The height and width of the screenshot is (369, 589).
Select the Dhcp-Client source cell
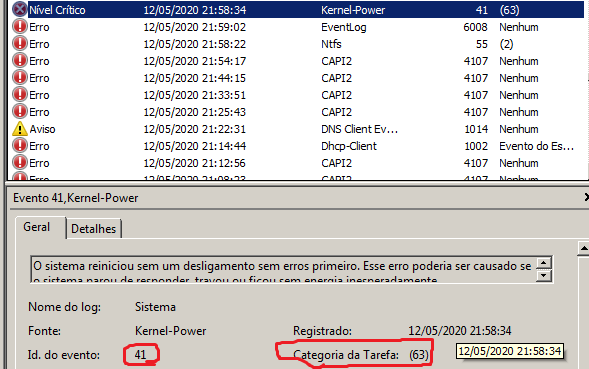click(349, 146)
